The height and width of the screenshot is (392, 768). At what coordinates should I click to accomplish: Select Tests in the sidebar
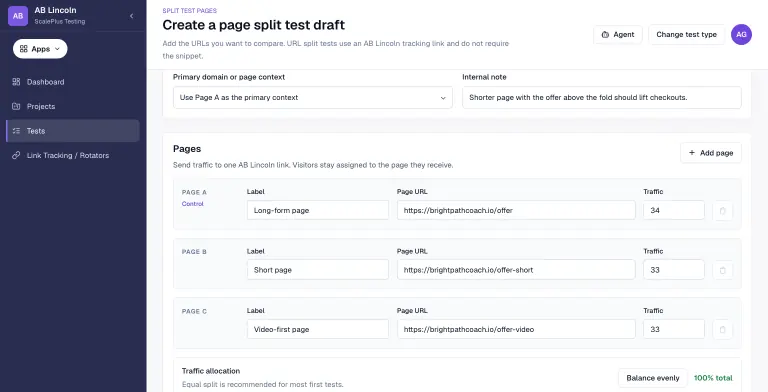[72, 131]
